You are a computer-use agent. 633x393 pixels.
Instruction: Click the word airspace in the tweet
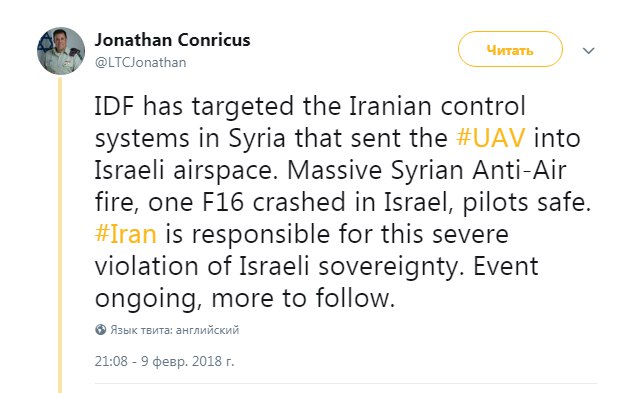224,172
